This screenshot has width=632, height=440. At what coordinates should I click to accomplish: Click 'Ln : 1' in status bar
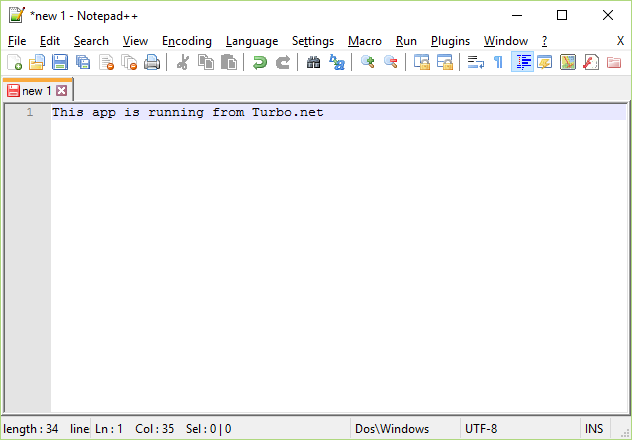coord(109,429)
